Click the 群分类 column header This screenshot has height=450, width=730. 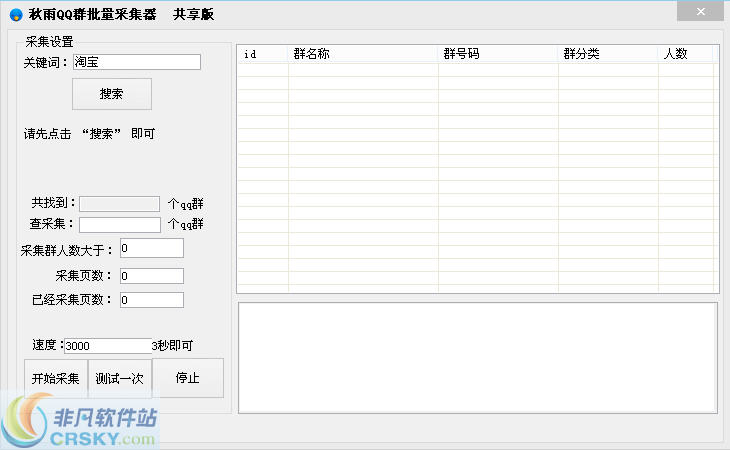[x=608, y=54]
